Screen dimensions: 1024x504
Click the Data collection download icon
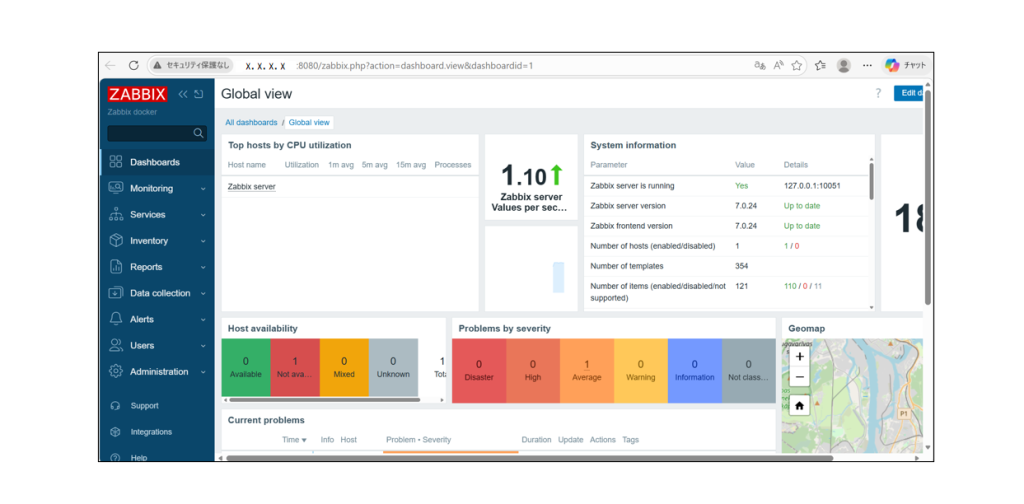[x=116, y=293]
